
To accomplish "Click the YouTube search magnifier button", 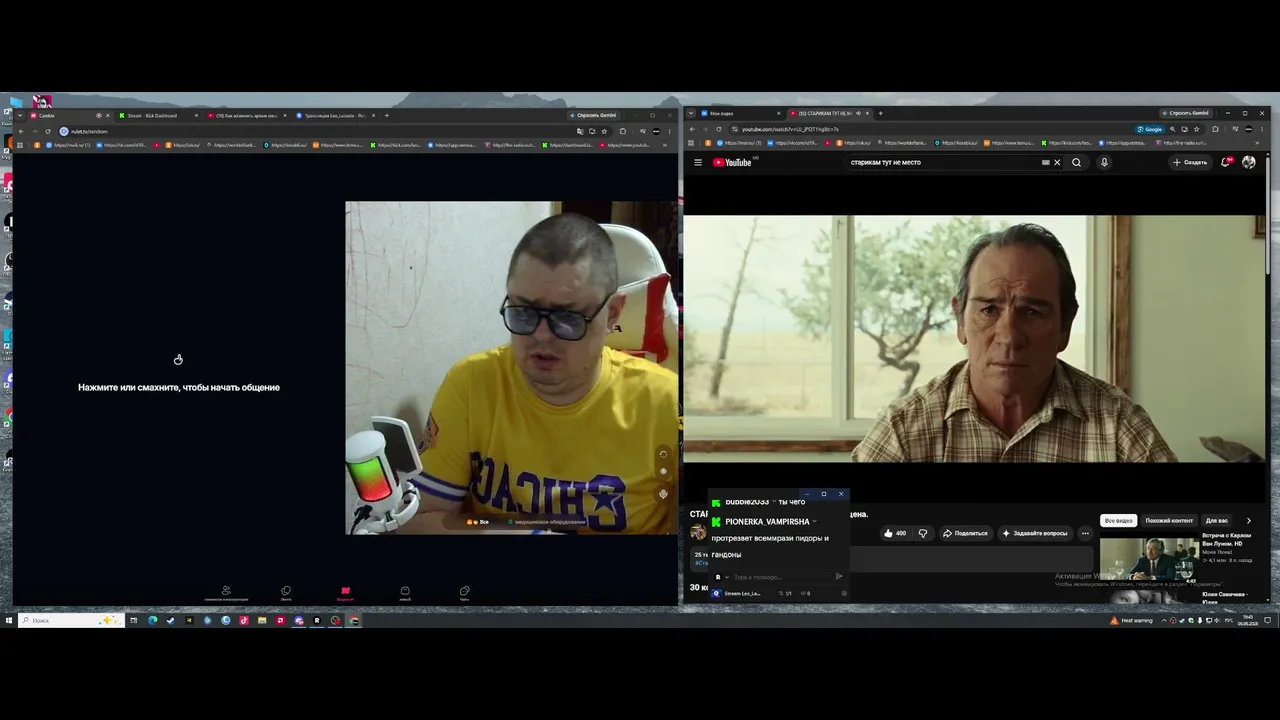I will (1076, 162).
